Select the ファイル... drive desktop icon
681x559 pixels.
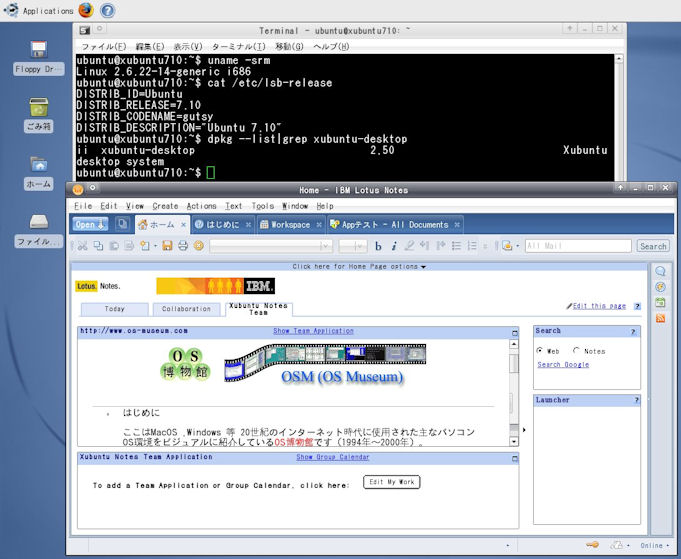[39, 230]
